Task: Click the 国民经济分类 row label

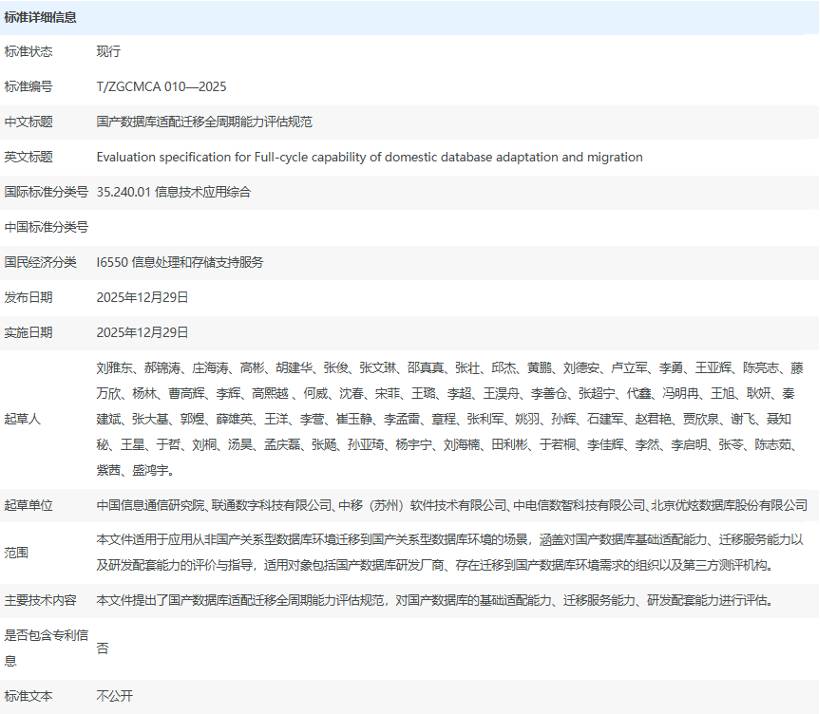Action: (x=40, y=262)
